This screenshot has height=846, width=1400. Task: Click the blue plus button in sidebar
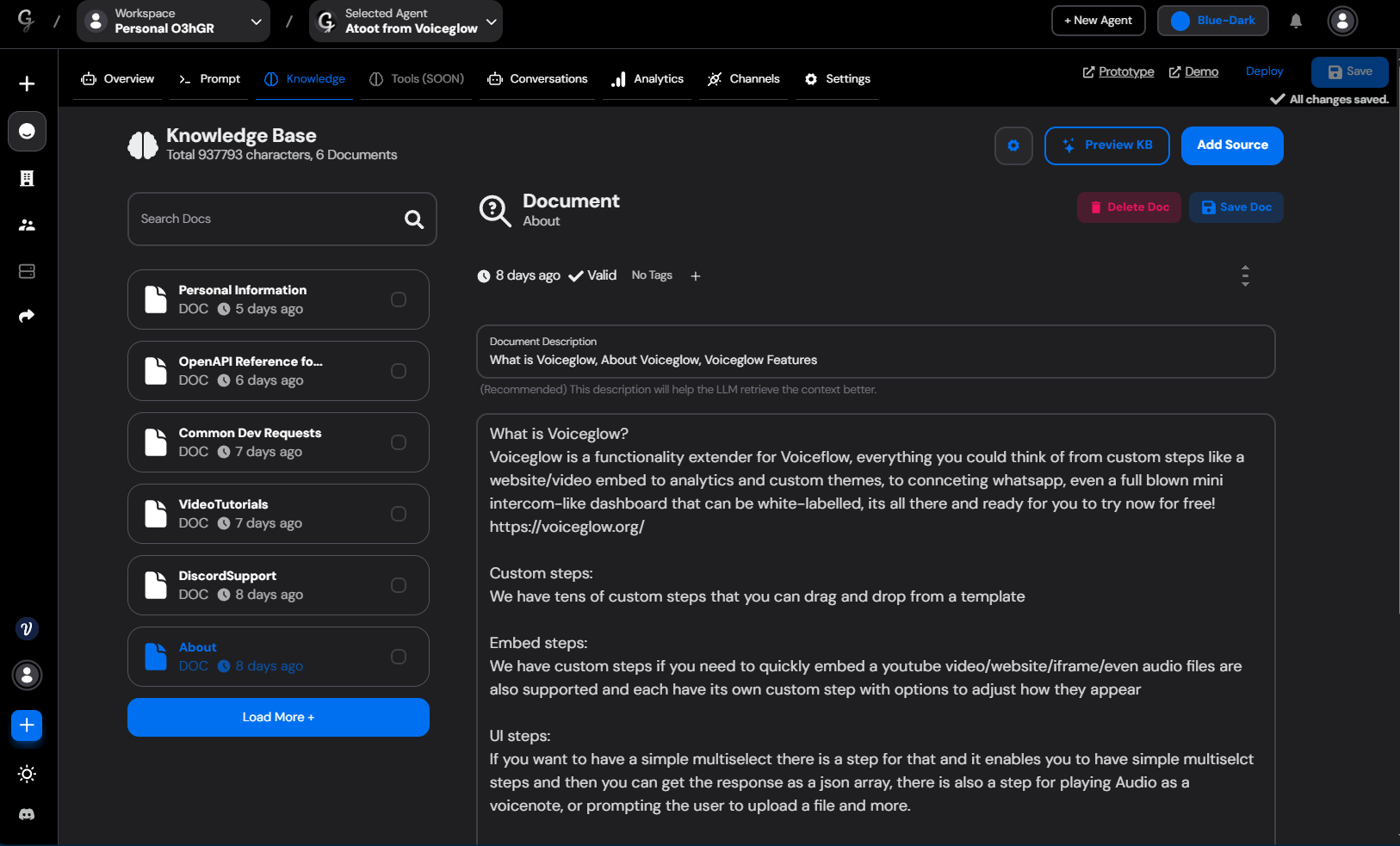click(x=27, y=726)
